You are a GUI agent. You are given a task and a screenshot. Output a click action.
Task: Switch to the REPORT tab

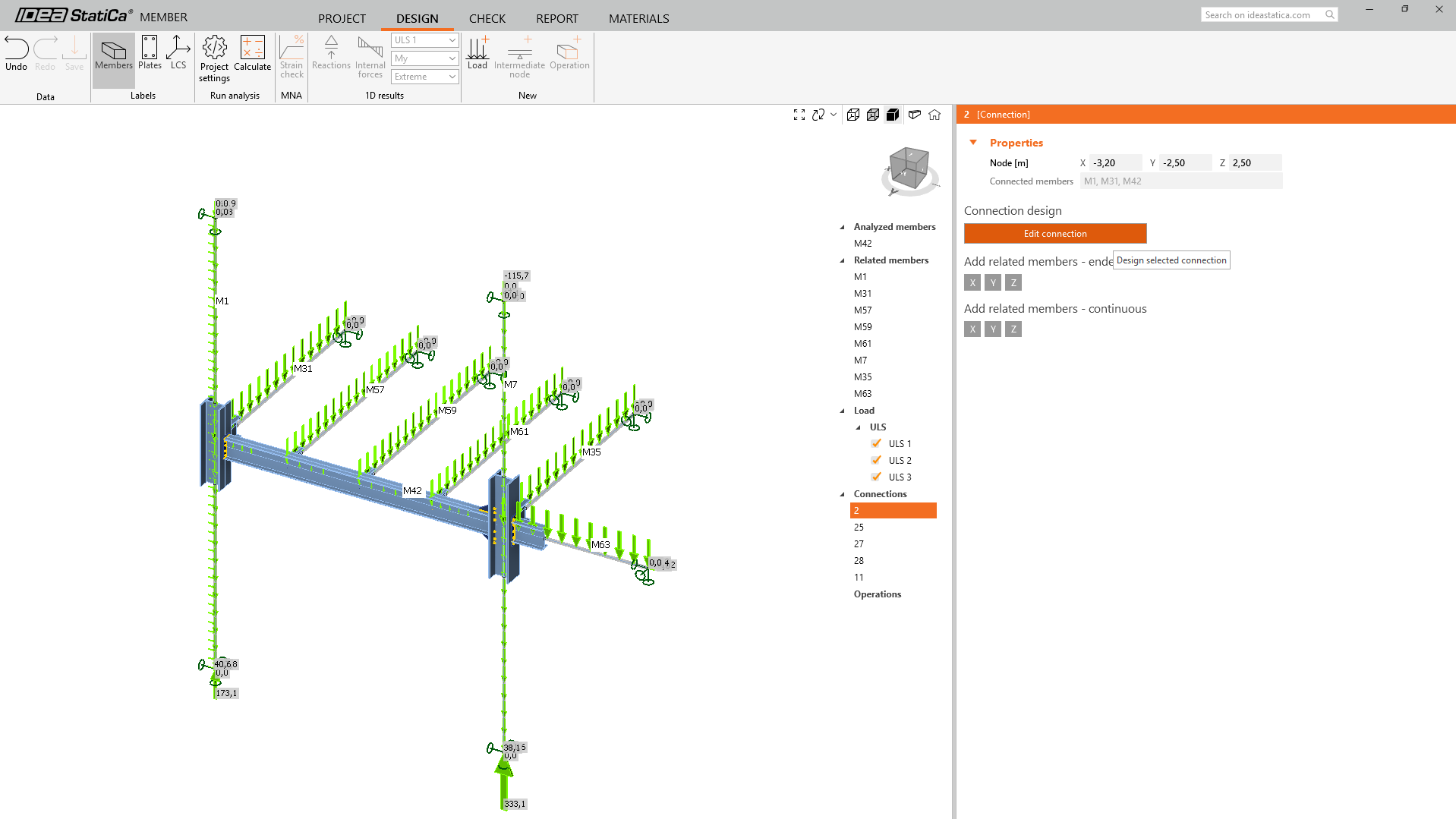point(557,18)
